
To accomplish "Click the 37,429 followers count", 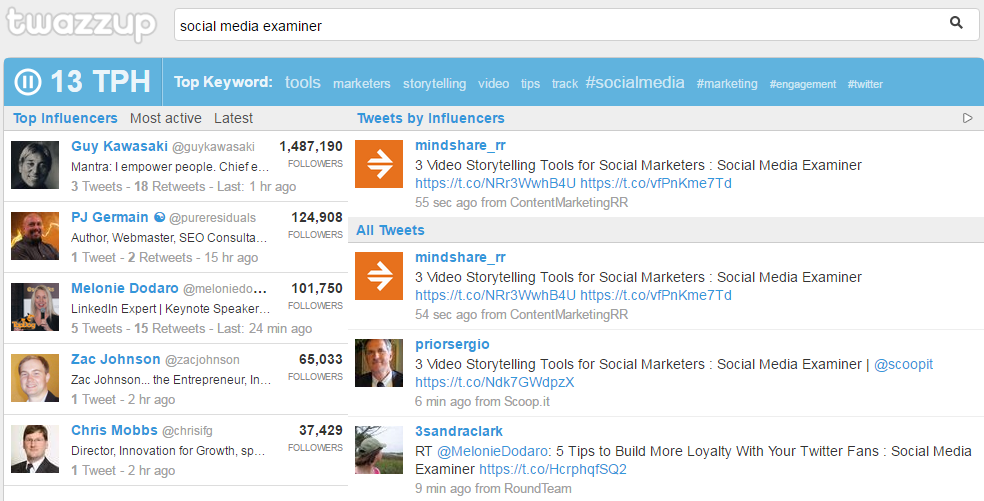I will pos(321,430).
